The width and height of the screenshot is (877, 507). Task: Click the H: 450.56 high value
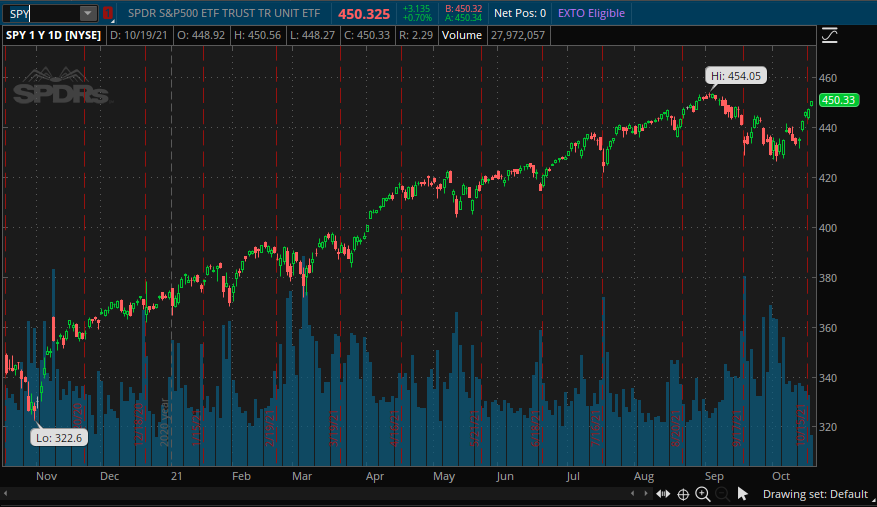pyautogui.click(x=257, y=35)
